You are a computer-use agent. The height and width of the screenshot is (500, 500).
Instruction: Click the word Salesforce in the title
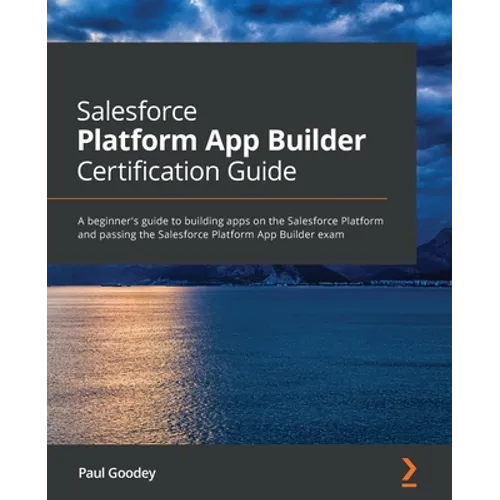[x=137, y=111]
